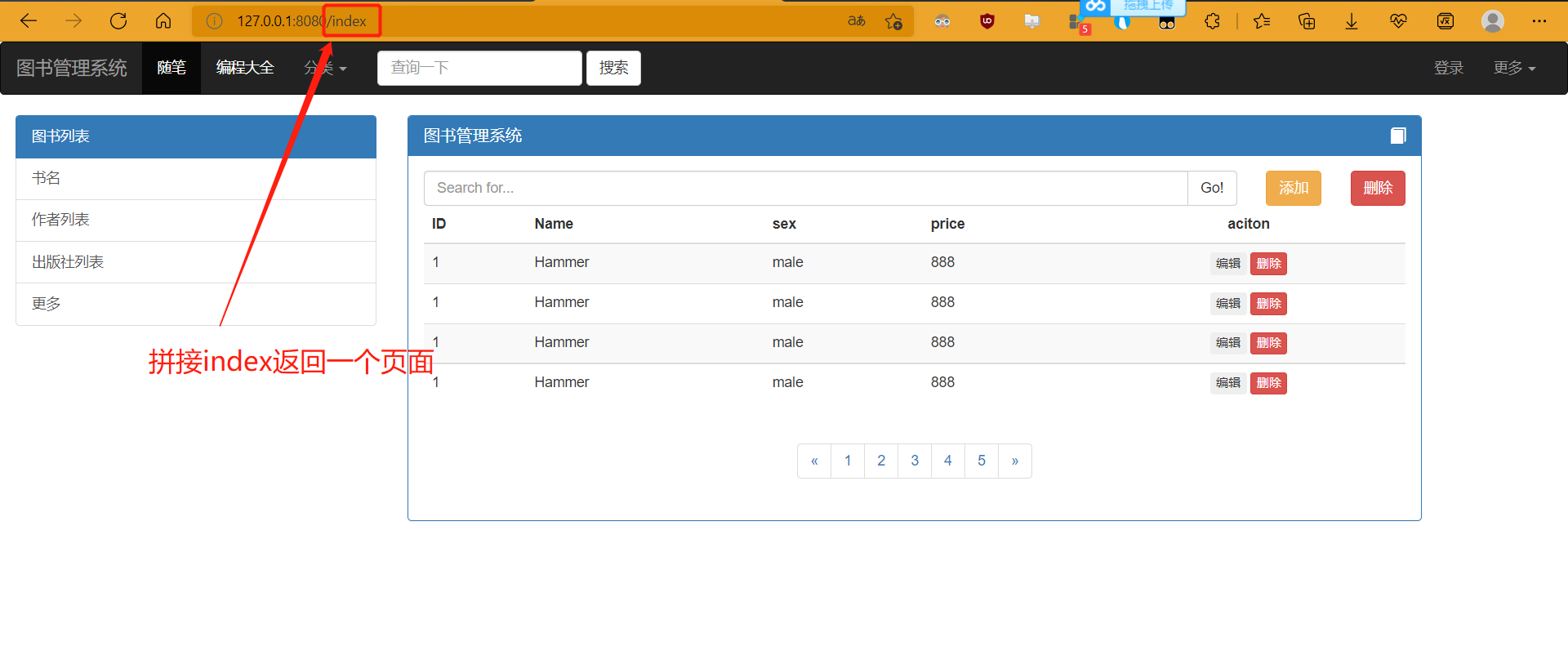This screenshot has width=1568, height=646.
Task: Go to pagination page 5
Action: coord(982,461)
